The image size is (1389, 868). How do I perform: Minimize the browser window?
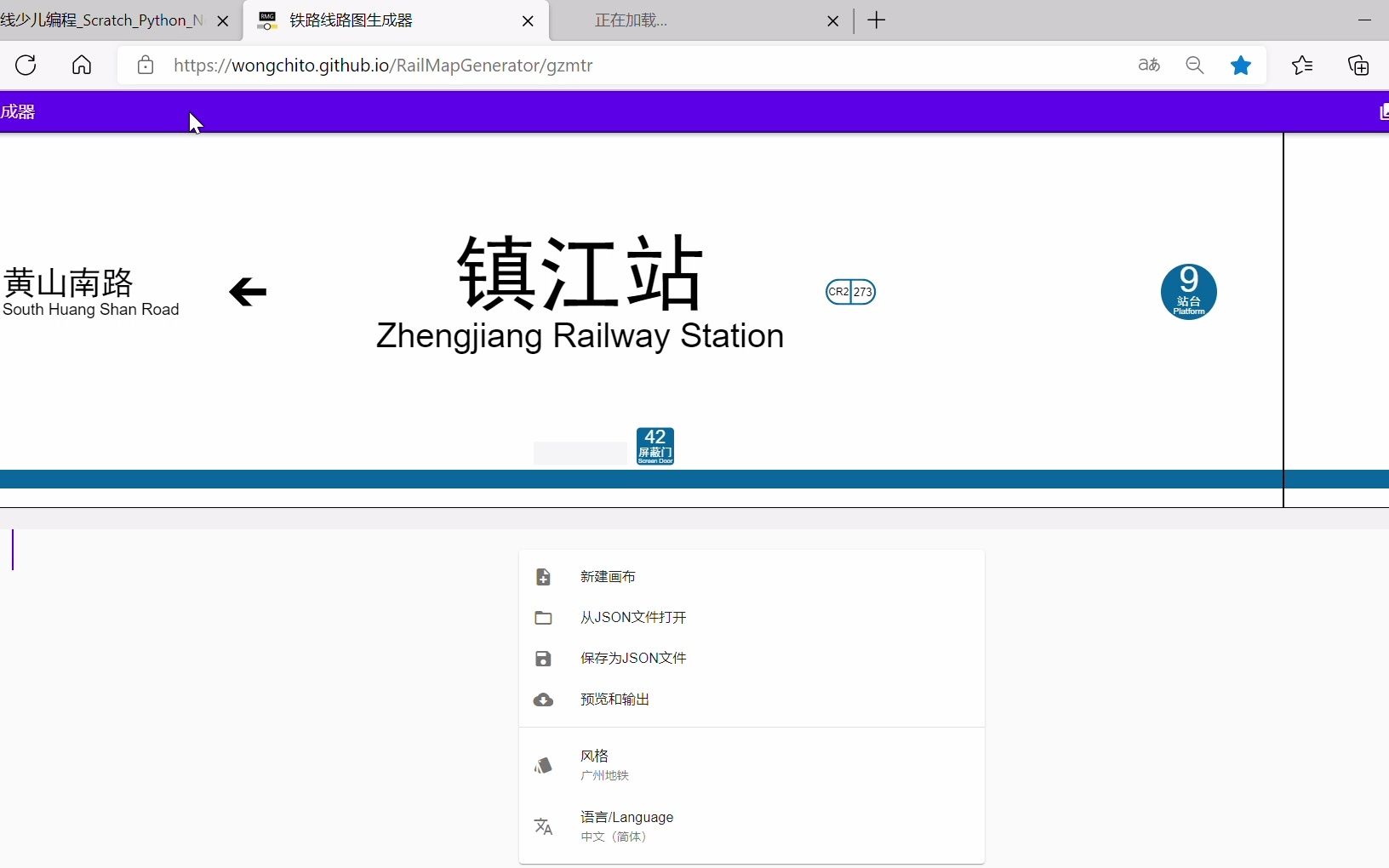[x=1365, y=20]
